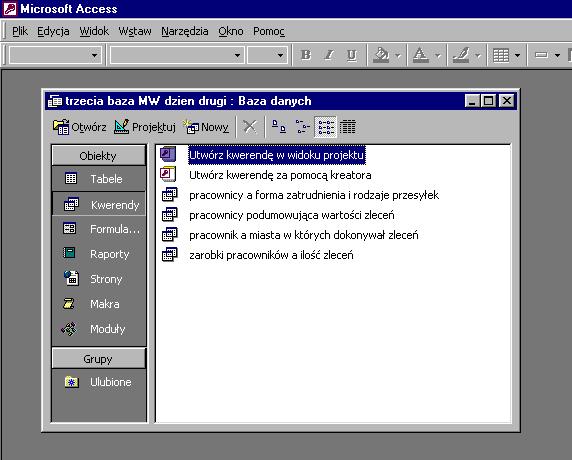Viewport: 572px width, 460px height.
Task: Click the Projektuj button
Action: pos(144,127)
